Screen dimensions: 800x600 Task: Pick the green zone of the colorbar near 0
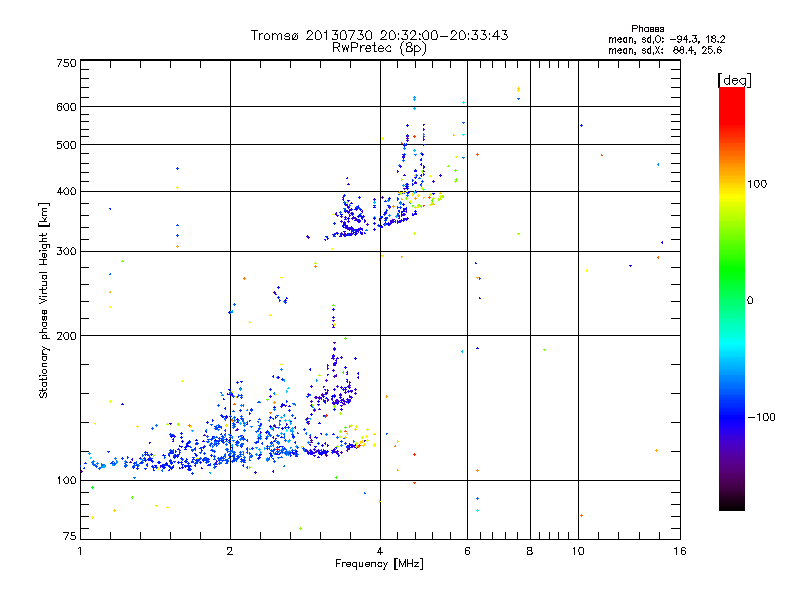coord(732,286)
